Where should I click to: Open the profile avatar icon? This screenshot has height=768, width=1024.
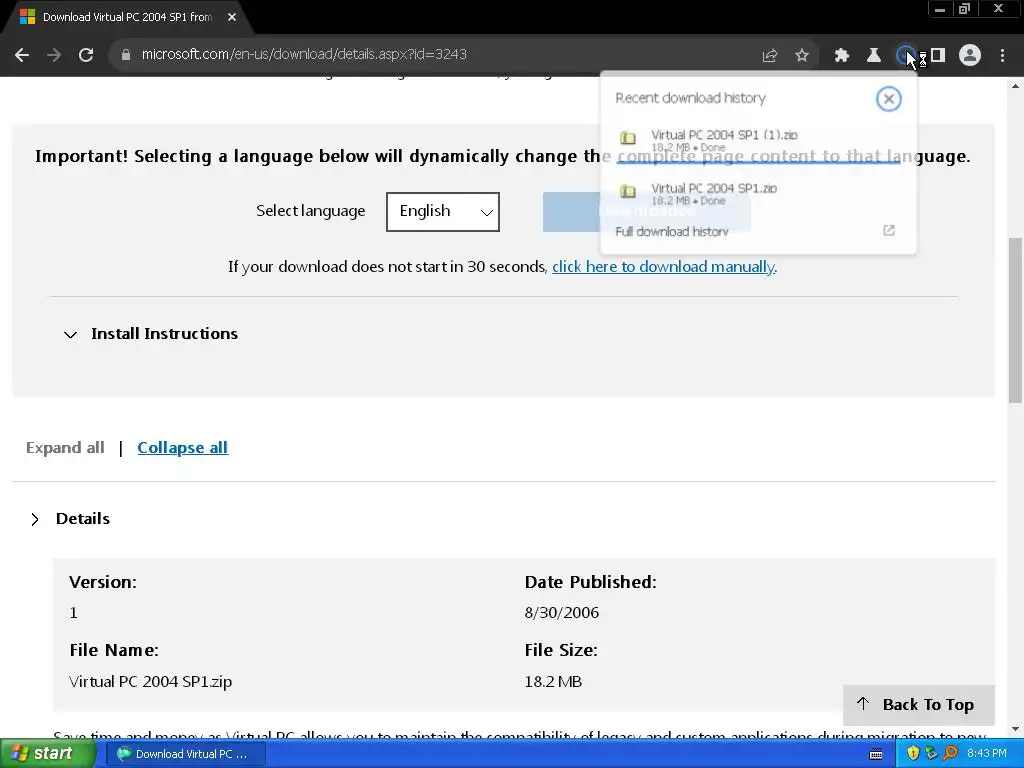(970, 56)
